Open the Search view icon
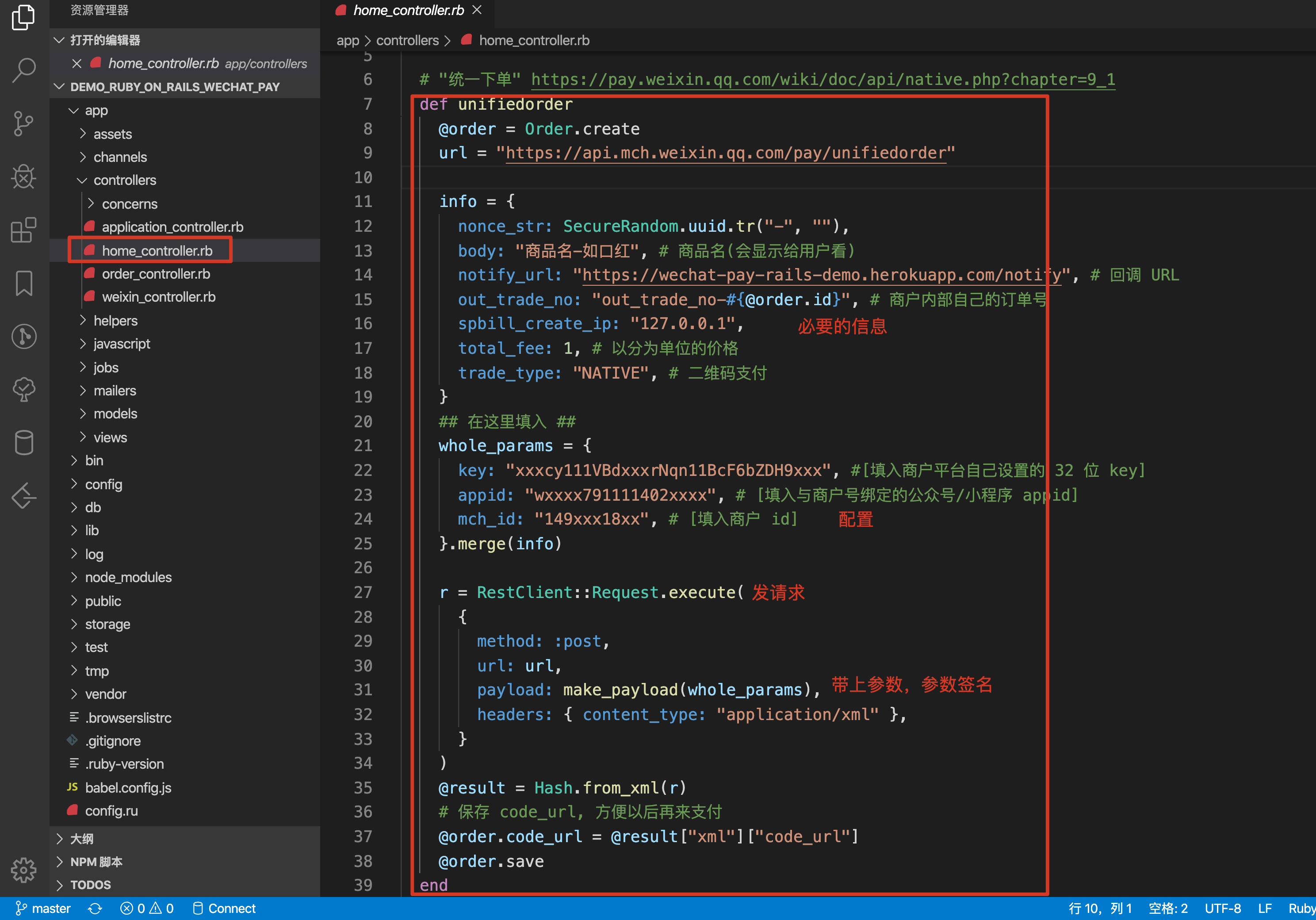The width and height of the screenshot is (1316, 920). (x=23, y=70)
